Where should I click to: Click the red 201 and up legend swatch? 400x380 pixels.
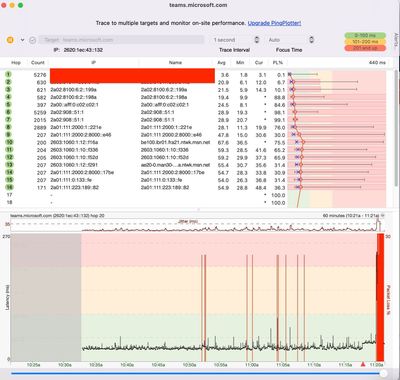click(x=365, y=48)
